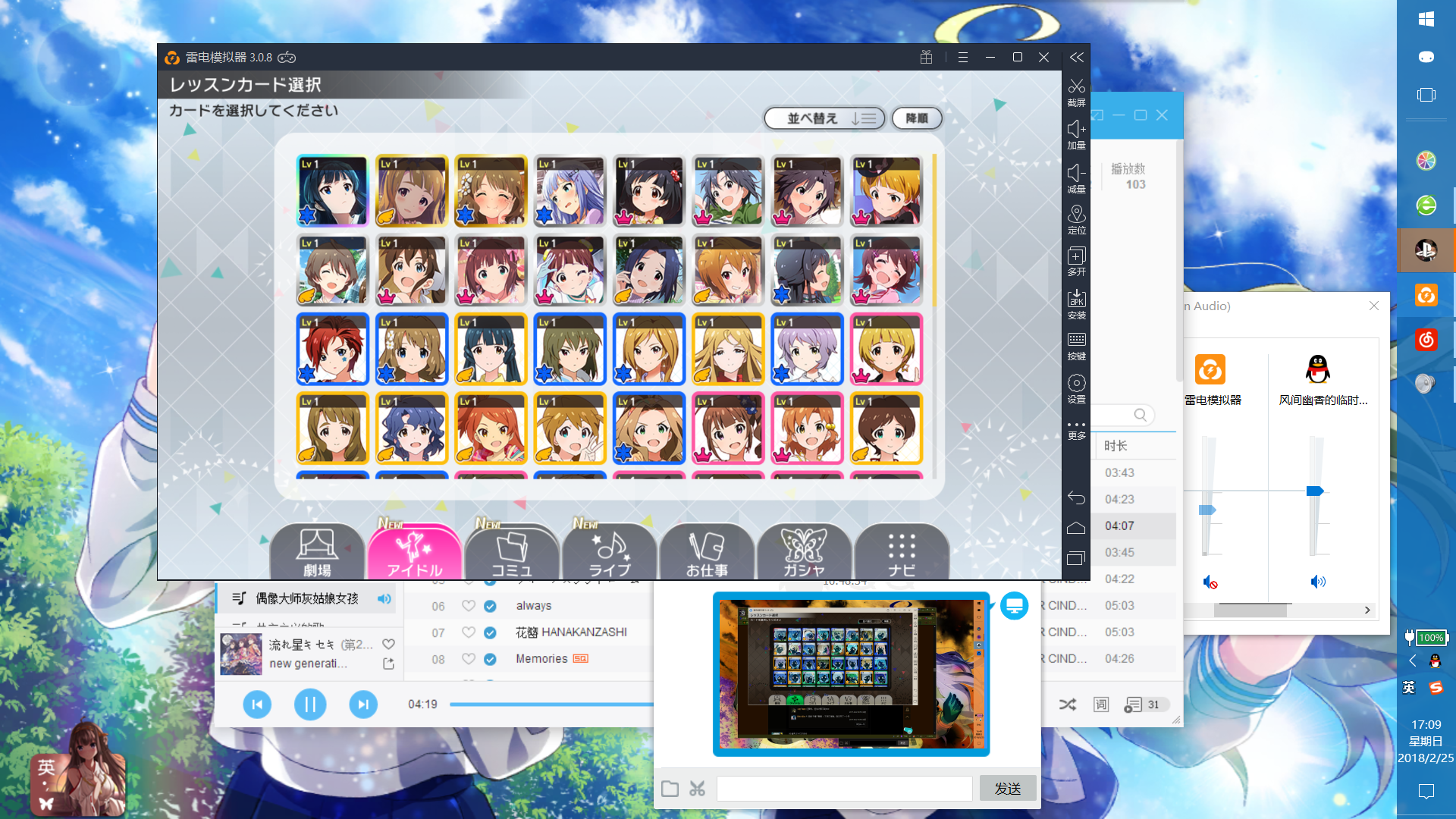Click the blue check badge beside 'always'

coord(490,606)
